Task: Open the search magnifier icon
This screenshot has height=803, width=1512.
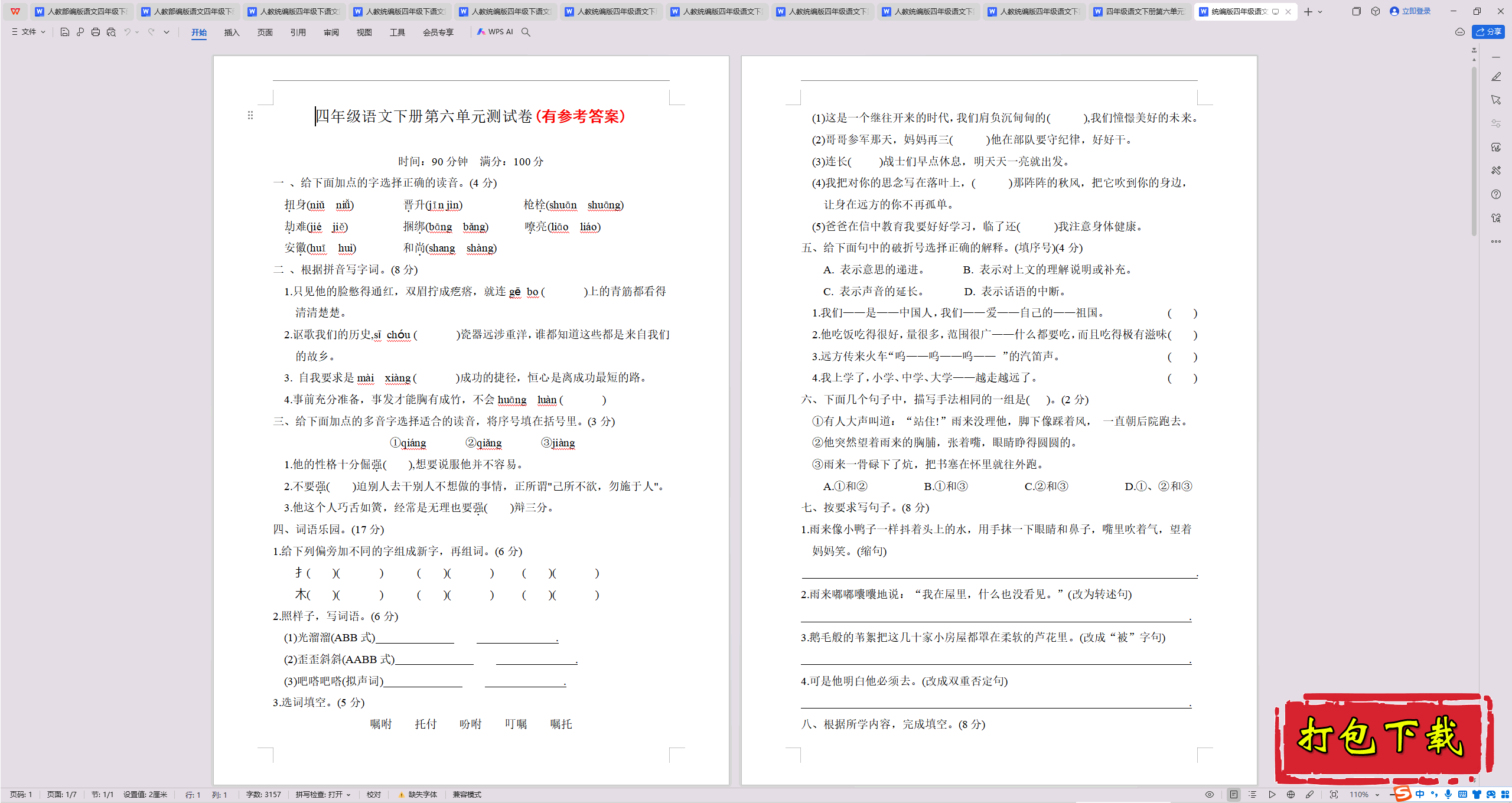Action: 526,32
